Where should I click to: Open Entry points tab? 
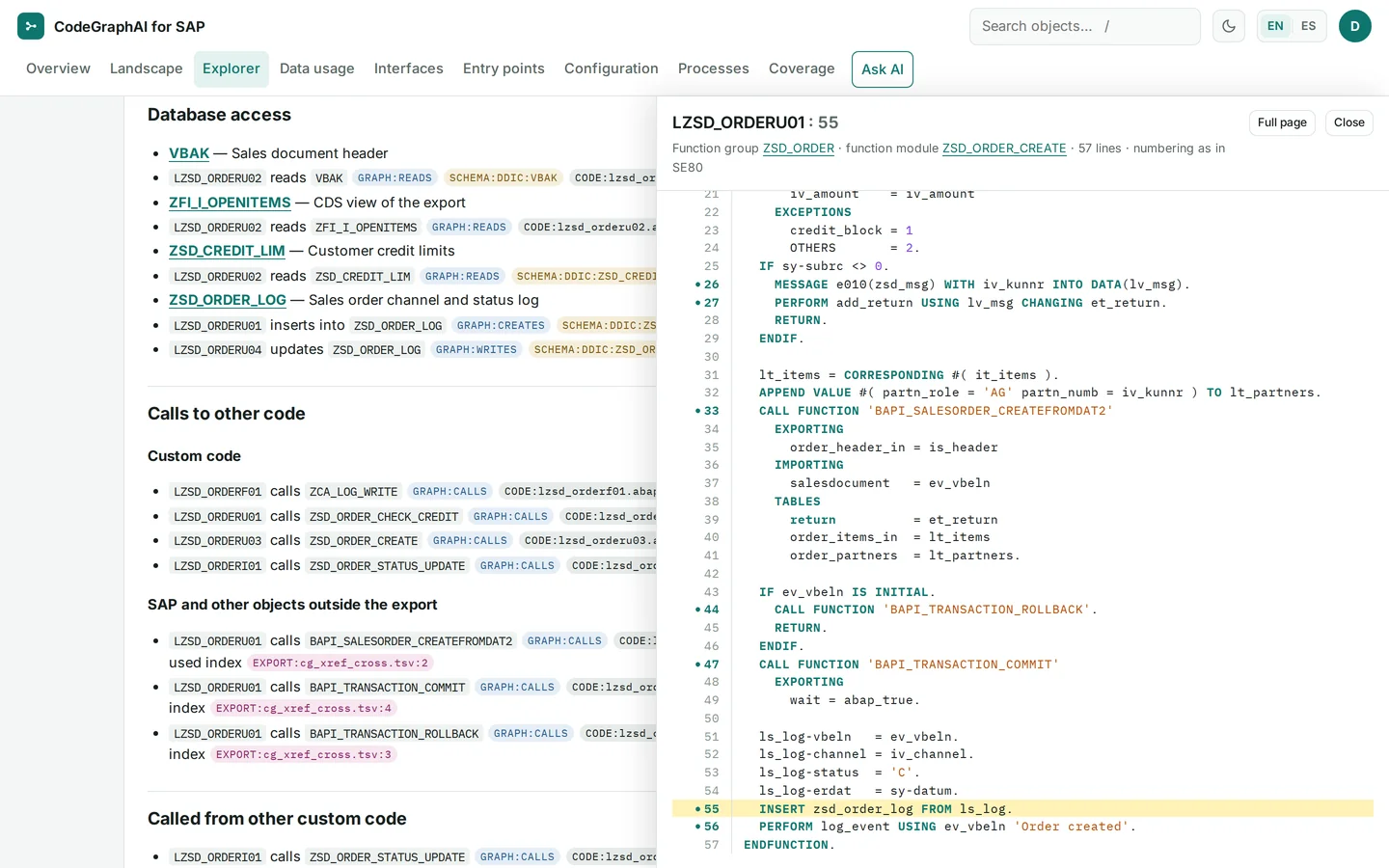504,68
